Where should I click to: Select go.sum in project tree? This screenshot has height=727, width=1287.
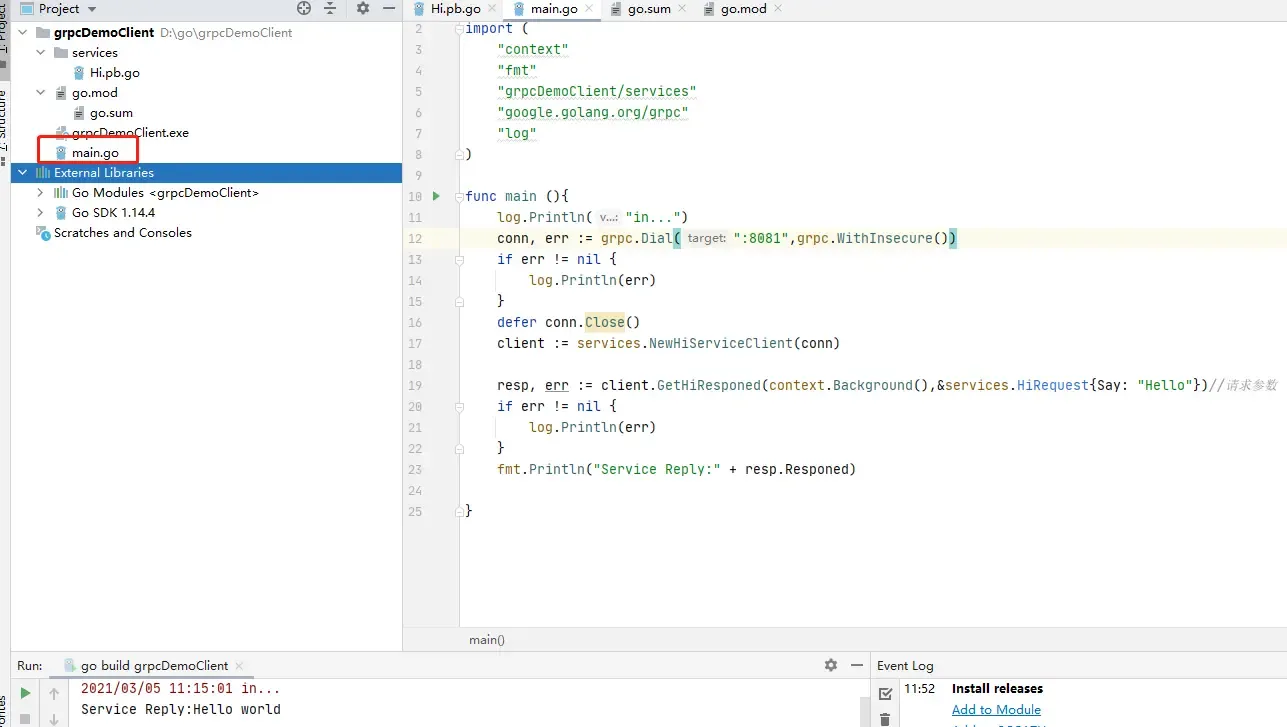coord(110,112)
